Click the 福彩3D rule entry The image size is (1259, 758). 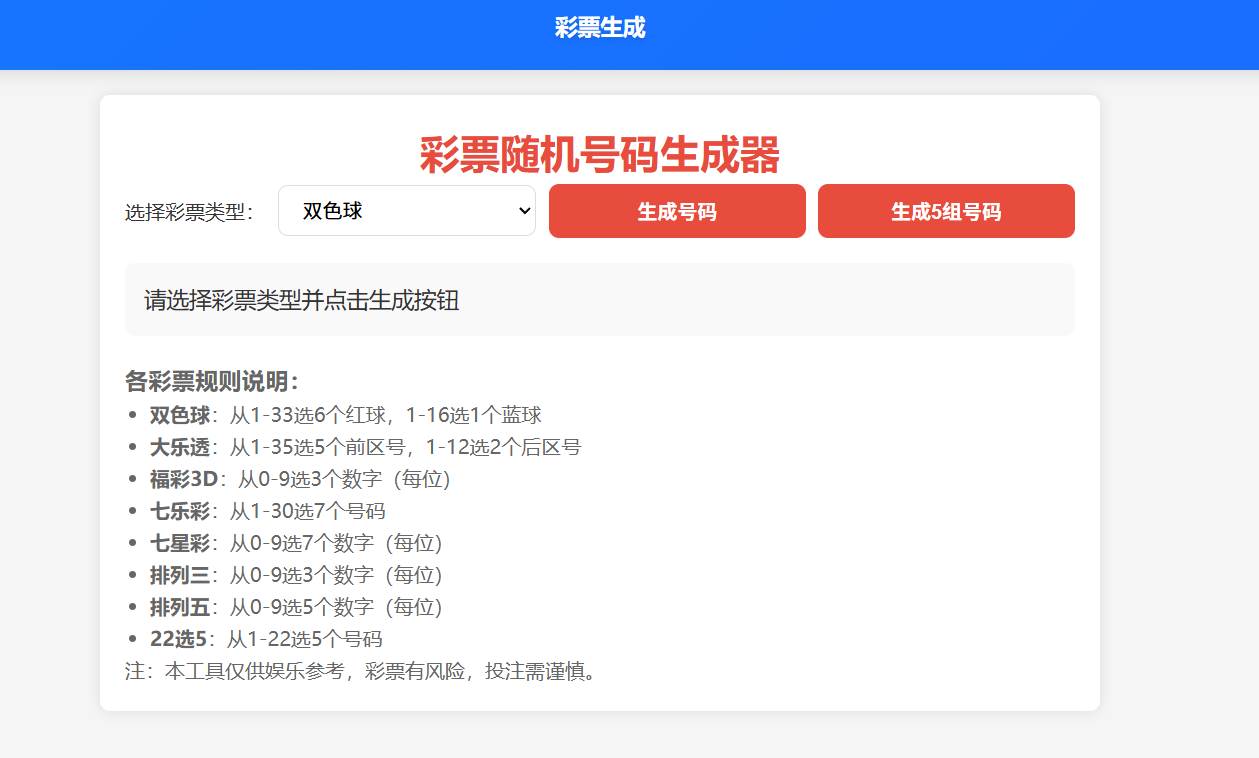(x=300, y=479)
